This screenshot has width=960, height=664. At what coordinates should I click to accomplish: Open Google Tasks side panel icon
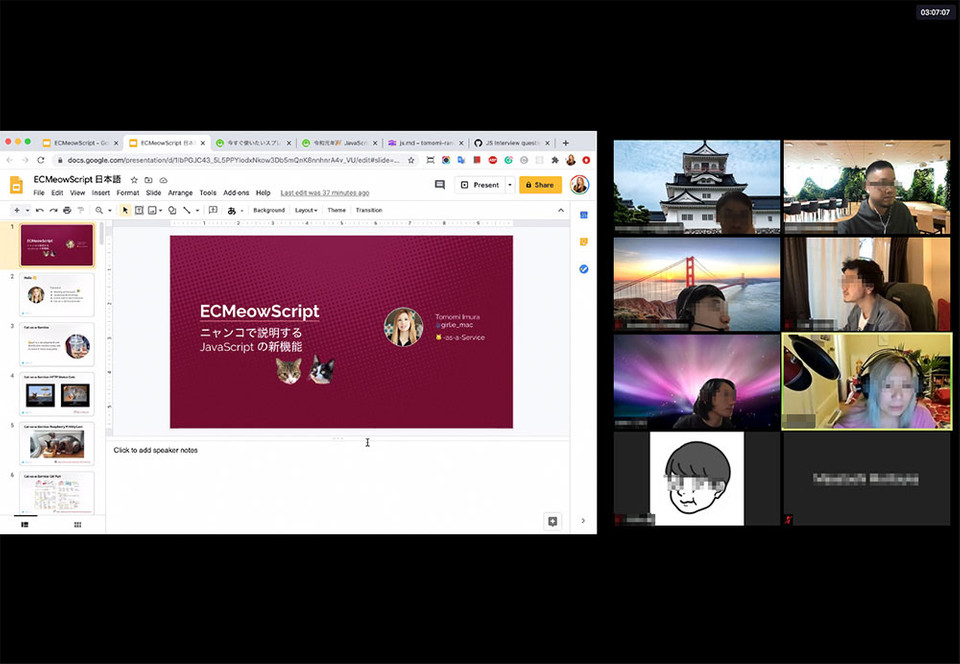583,269
